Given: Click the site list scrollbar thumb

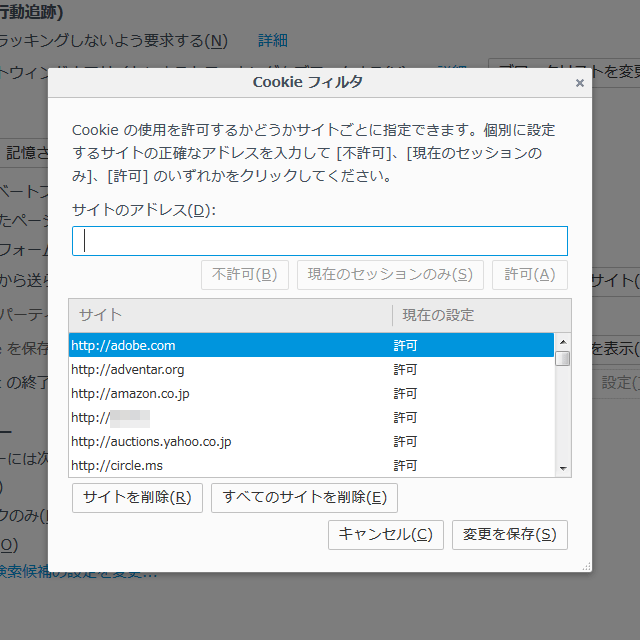Looking at the screenshot, I should [563, 358].
